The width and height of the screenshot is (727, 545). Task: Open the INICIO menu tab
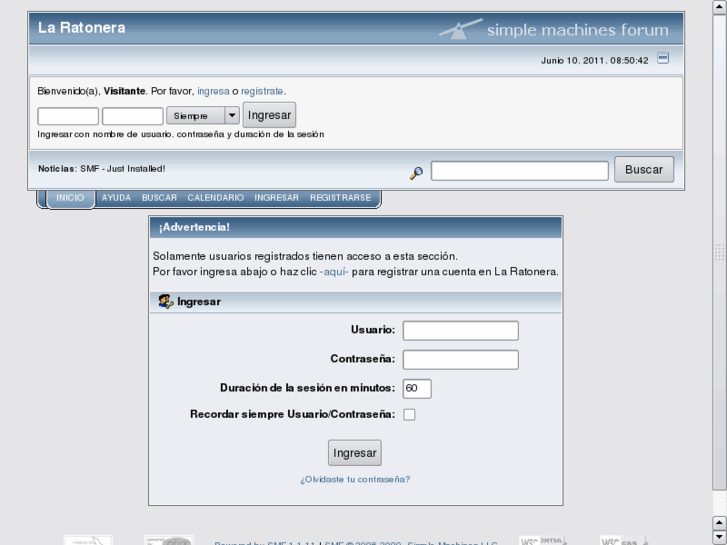click(x=70, y=198)
